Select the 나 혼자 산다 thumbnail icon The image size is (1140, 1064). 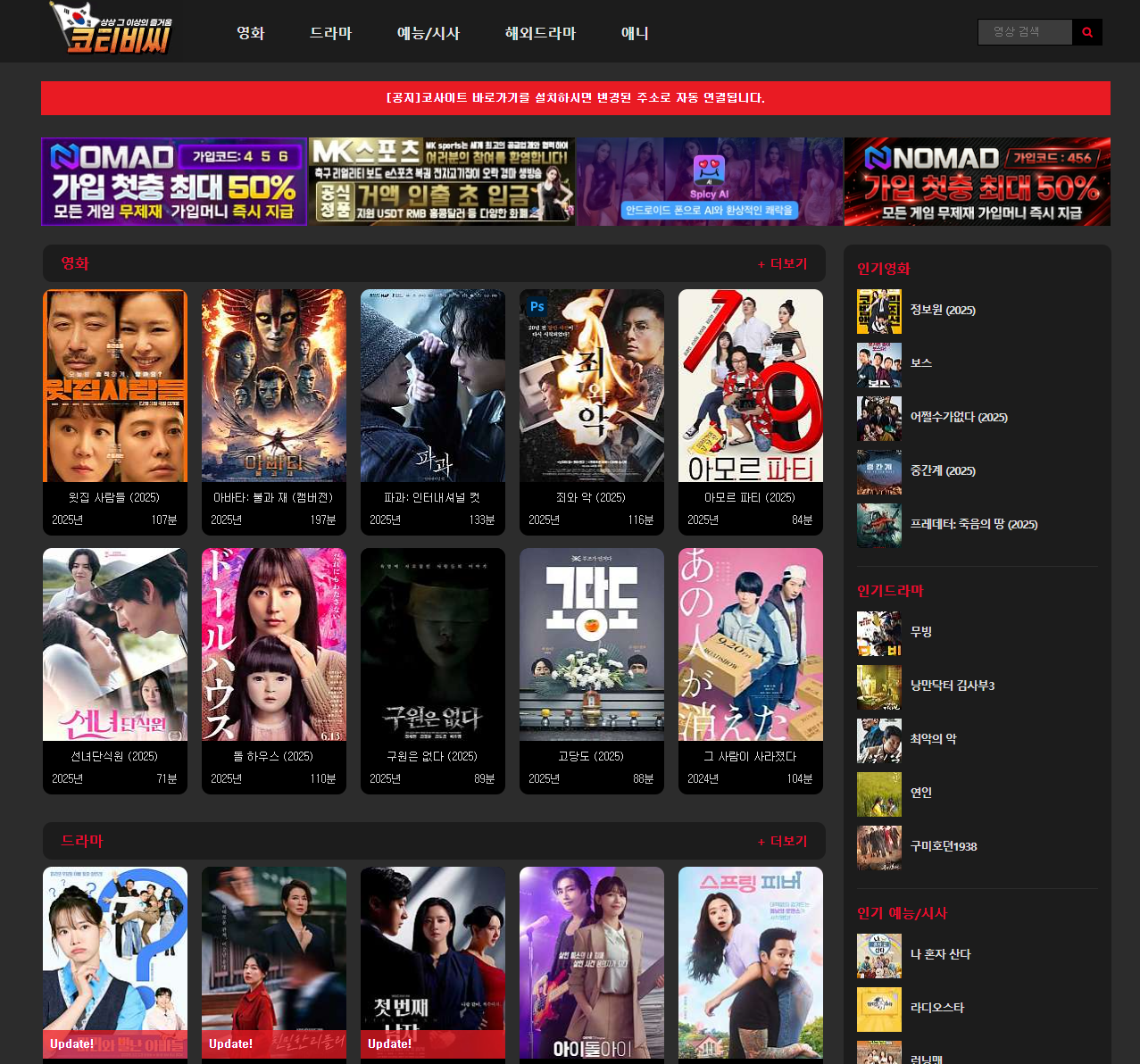coord(878,955)
